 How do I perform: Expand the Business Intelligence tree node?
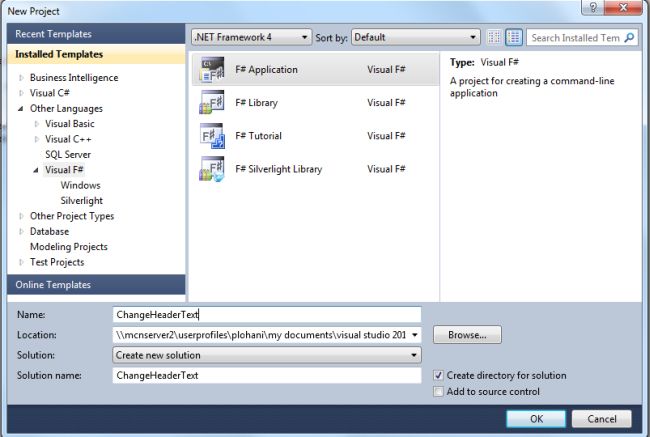(x=21, y=78)
